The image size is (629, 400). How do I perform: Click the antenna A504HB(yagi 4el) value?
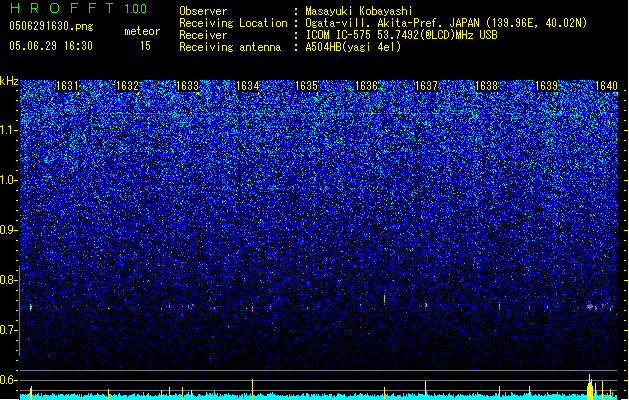(x=353, y=47)
